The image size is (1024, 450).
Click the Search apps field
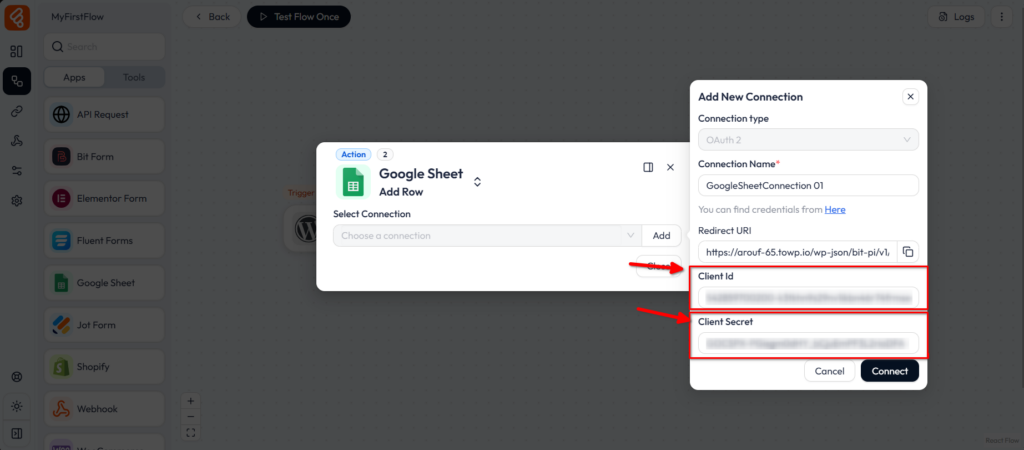tap(104, 47)
